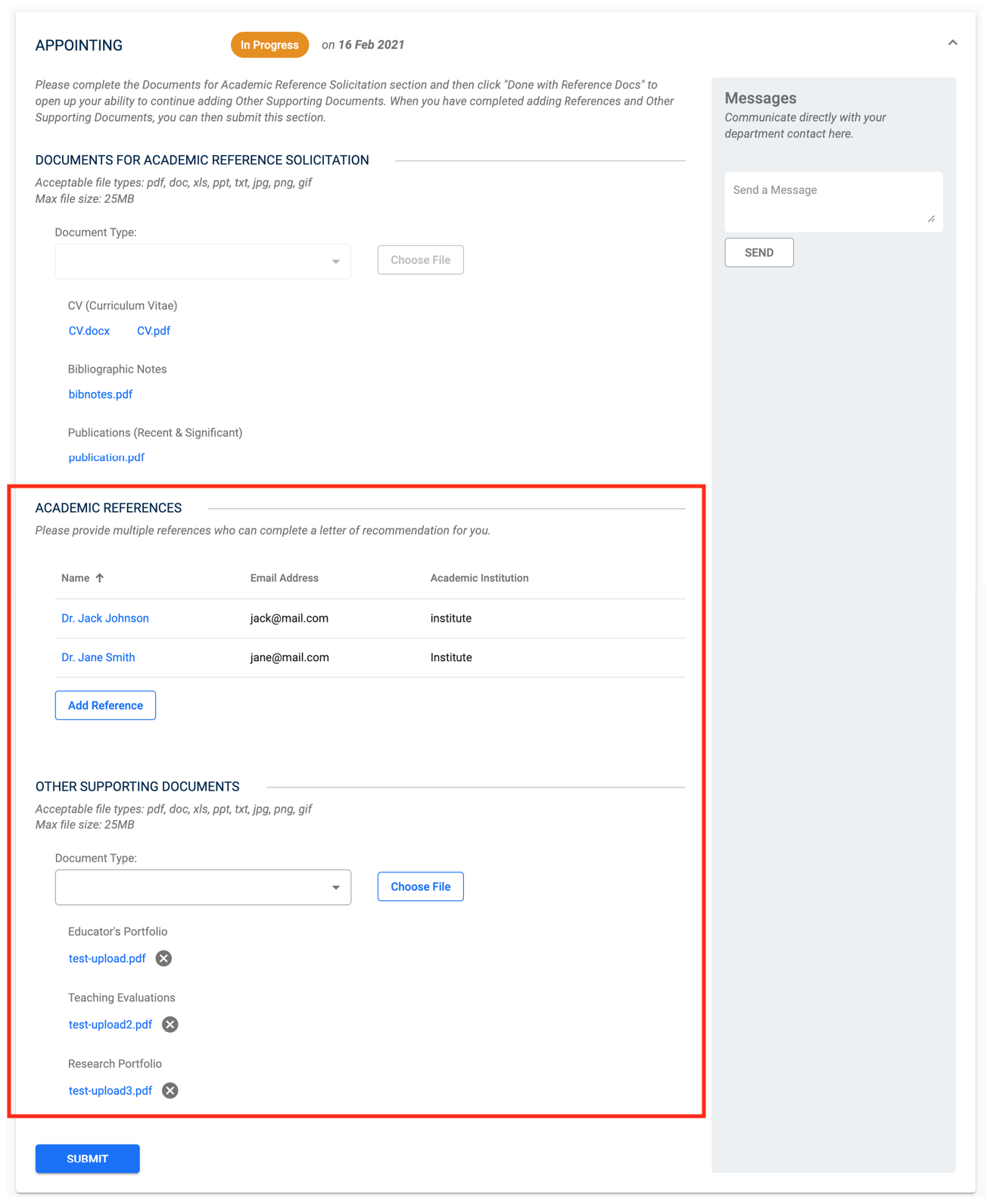The height and width of the screenshot is (1204, 990).
Task: Open bibnotes.pdf under Bibliographic Notes
Action: [101, 395]
